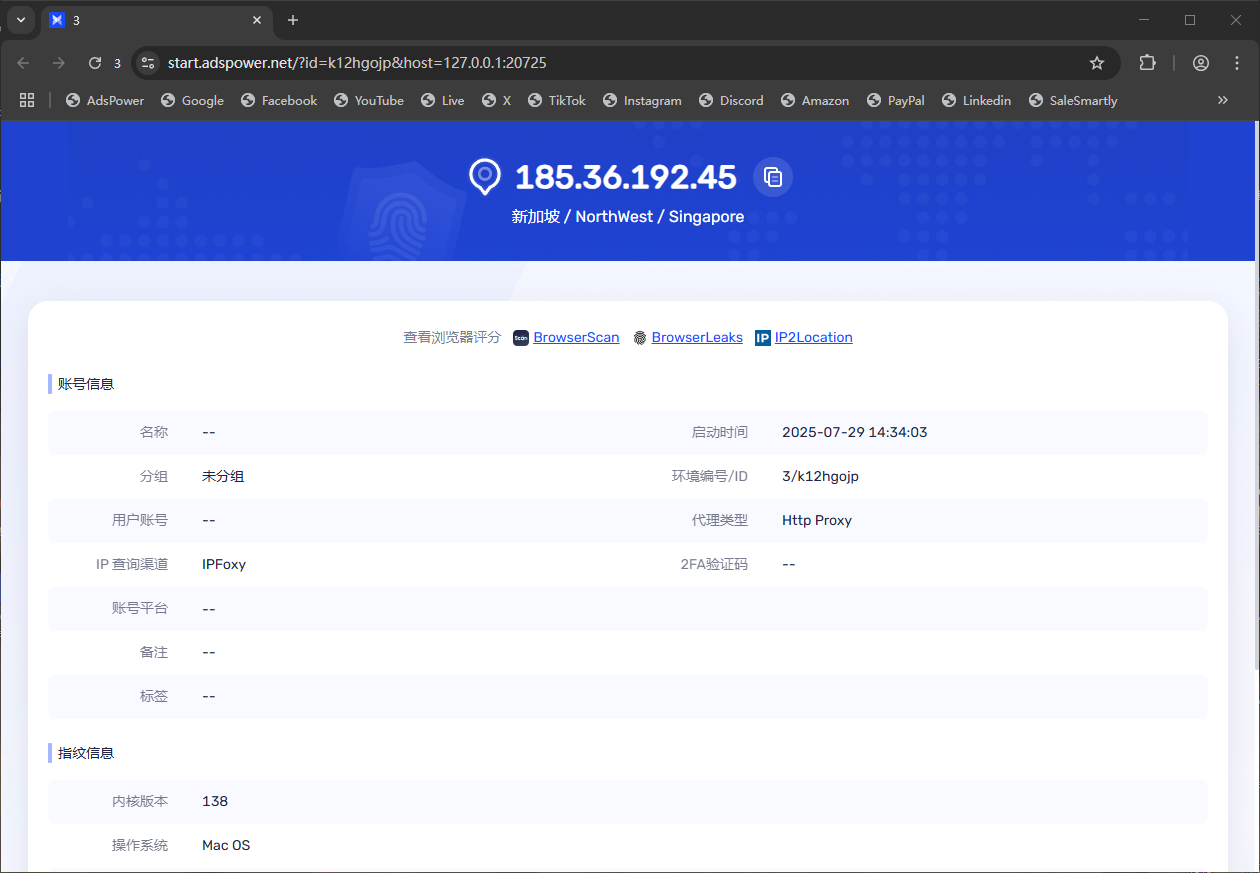Open the tab search dropdown arrow
This screenshot has height=873, width=1260.
click(21, 20)
